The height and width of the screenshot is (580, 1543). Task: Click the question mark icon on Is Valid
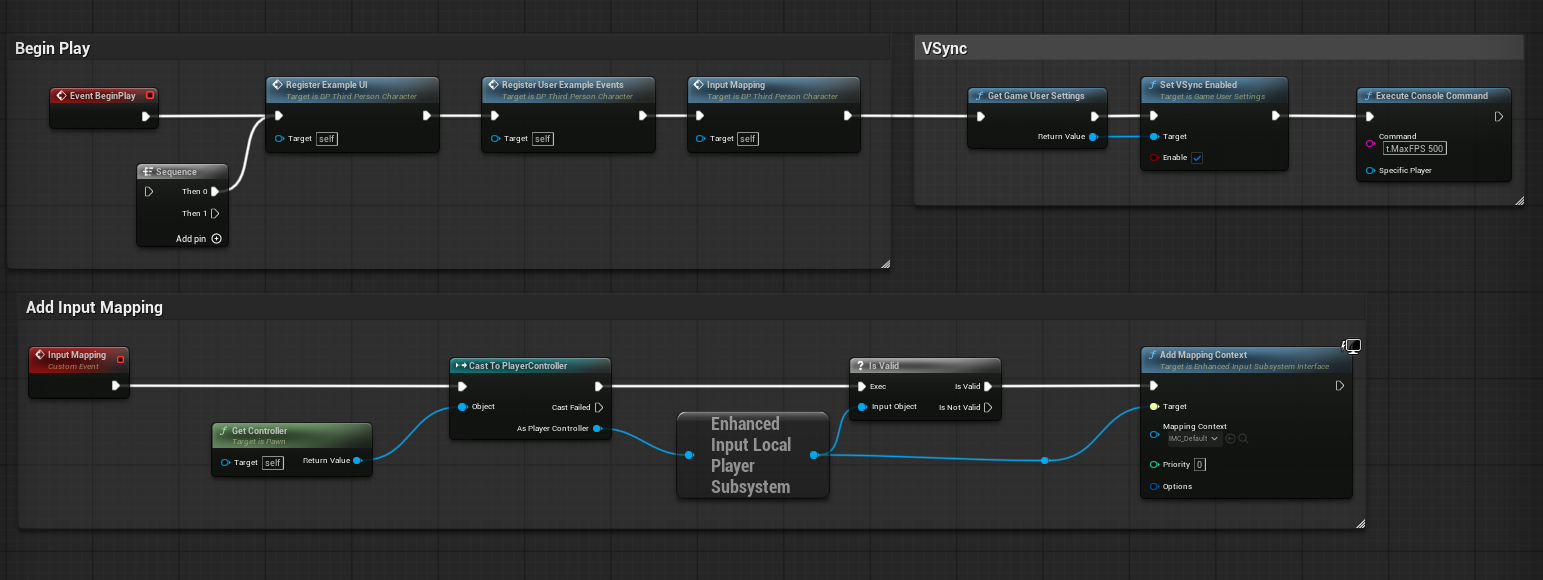tap(859, 365)
